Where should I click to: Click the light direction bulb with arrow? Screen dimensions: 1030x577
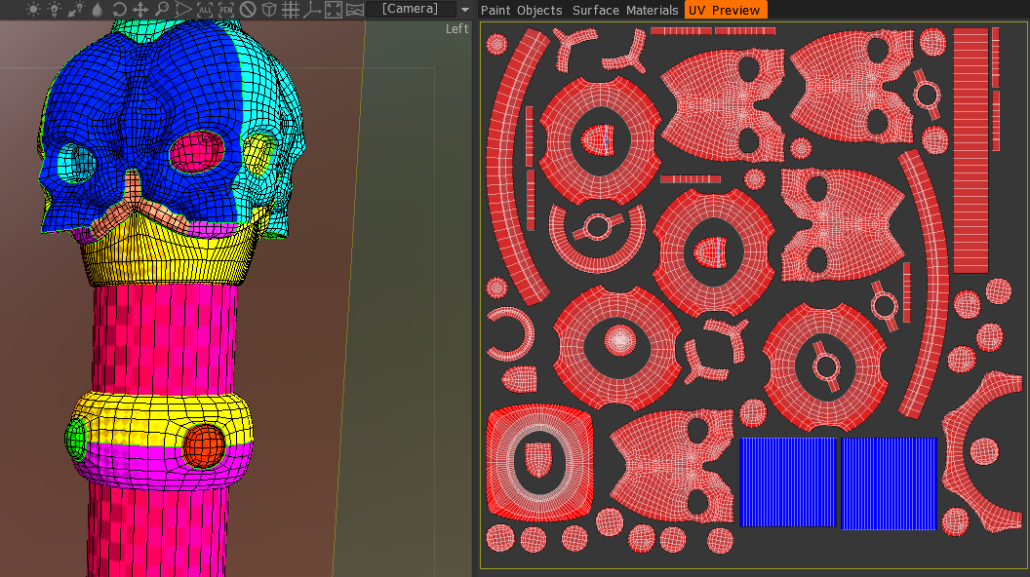[x=76, y=9]
